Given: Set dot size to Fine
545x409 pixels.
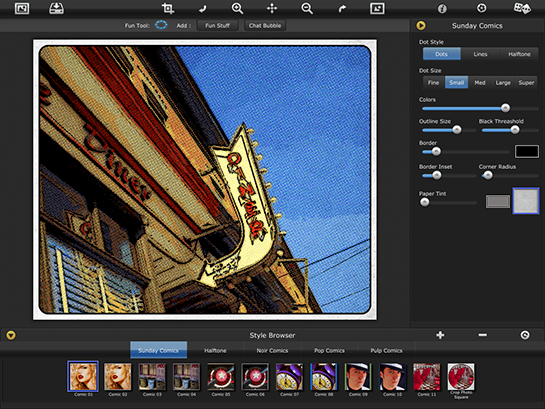Looking at the screenshot, I should coord(433,82).
